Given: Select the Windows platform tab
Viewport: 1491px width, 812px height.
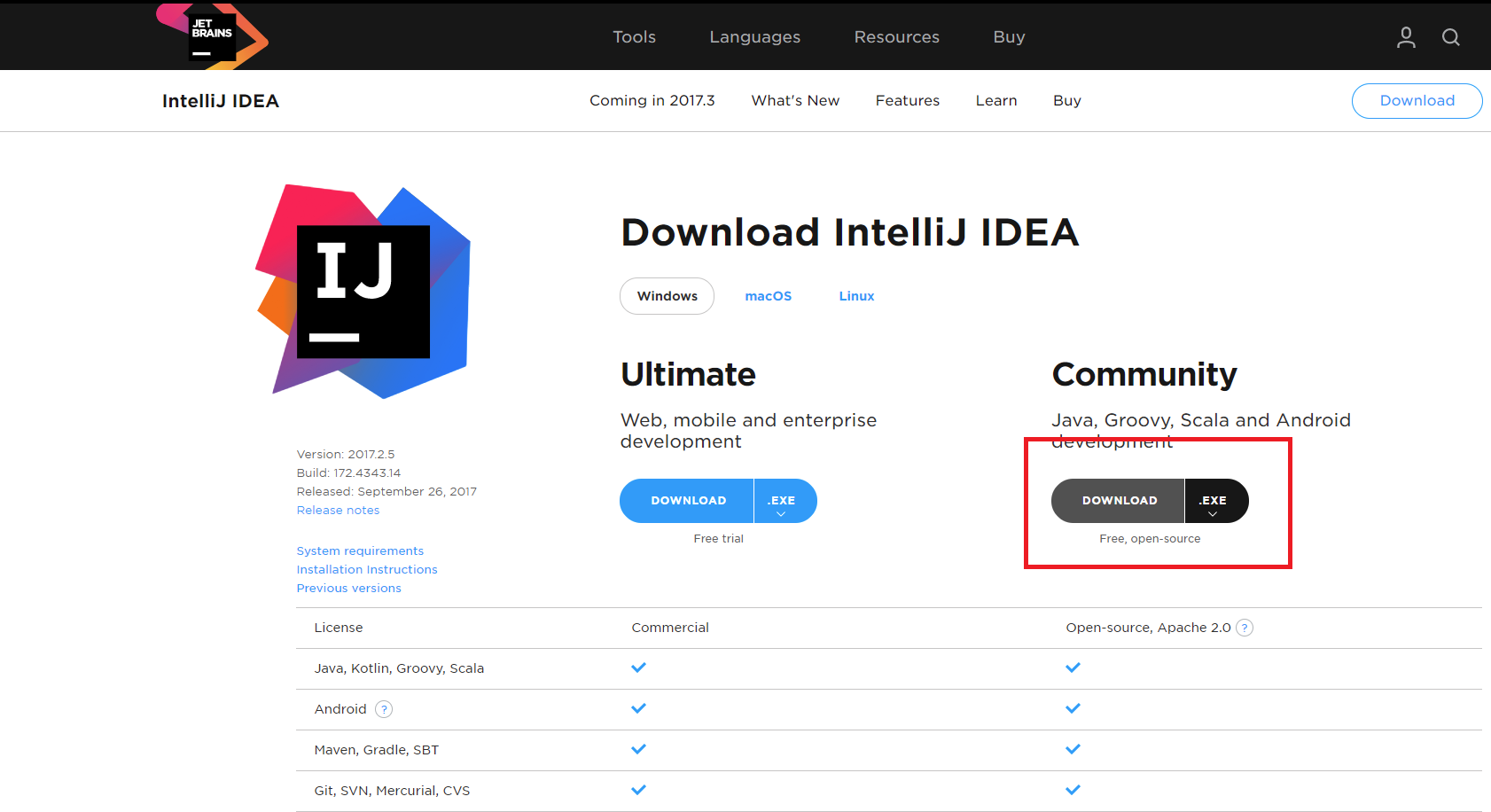Looking at the screenshot, I should pyautogui.click(x=667, y=296).
